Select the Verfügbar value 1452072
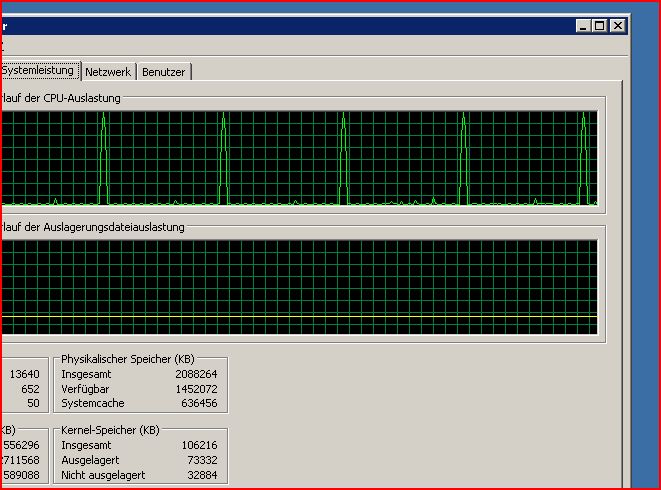The image size is (661, 490). tap(196, 389)
